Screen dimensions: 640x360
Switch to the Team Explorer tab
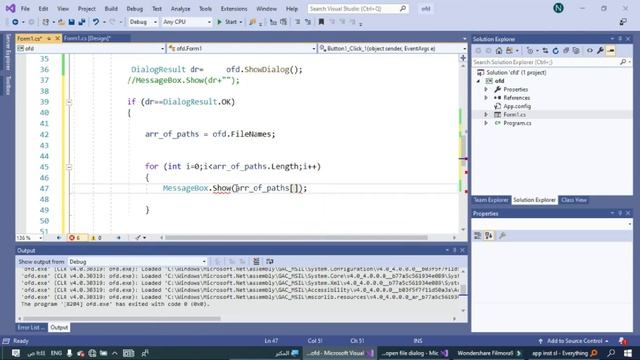(x=491, y=200)
